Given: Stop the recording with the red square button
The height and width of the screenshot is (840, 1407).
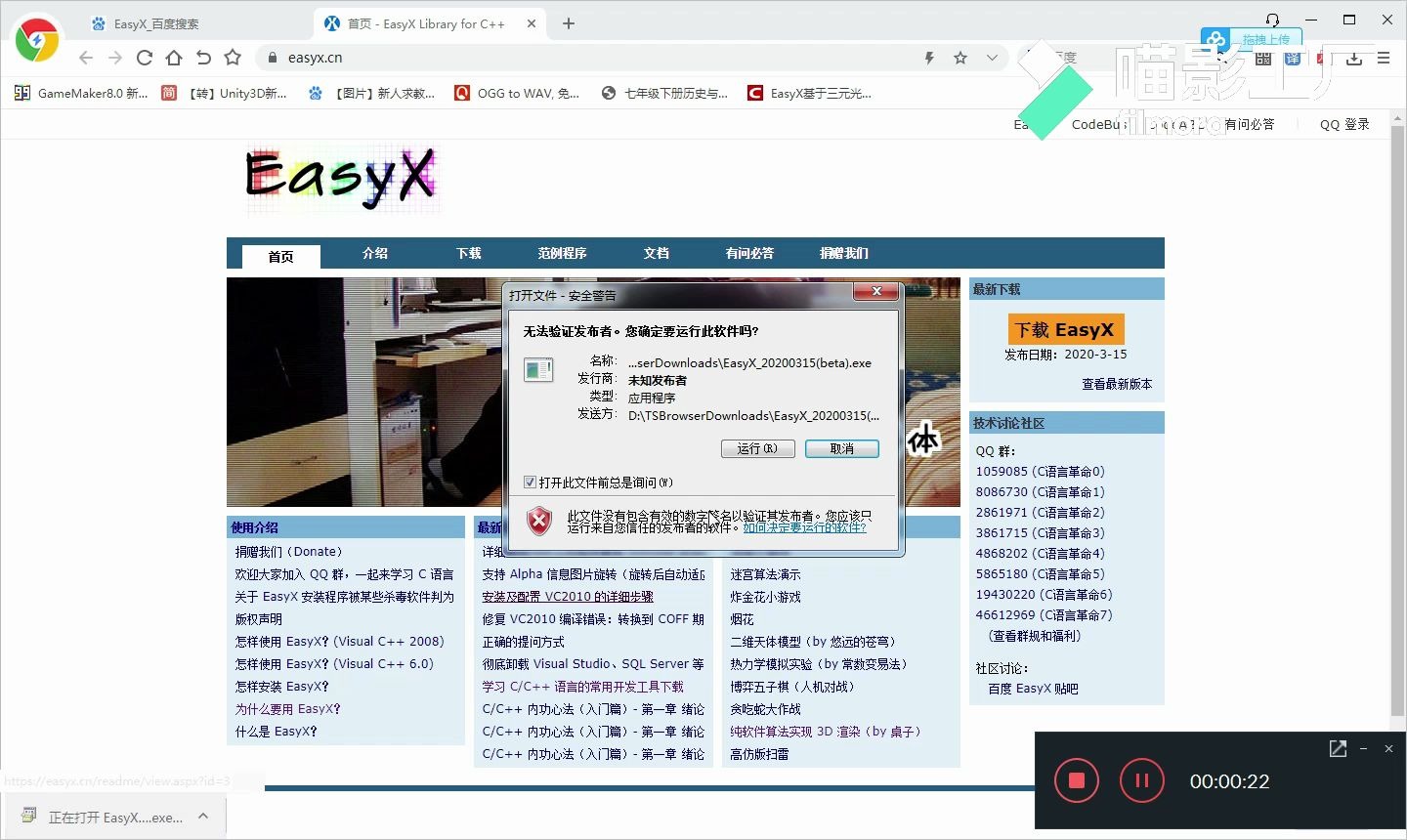Looking at the screenshot, I should (1077, 780).
